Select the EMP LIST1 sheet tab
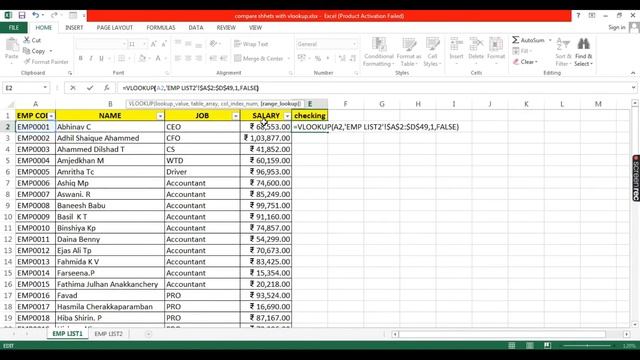Viewport: 640px width, 360px height. pos(67,334)
